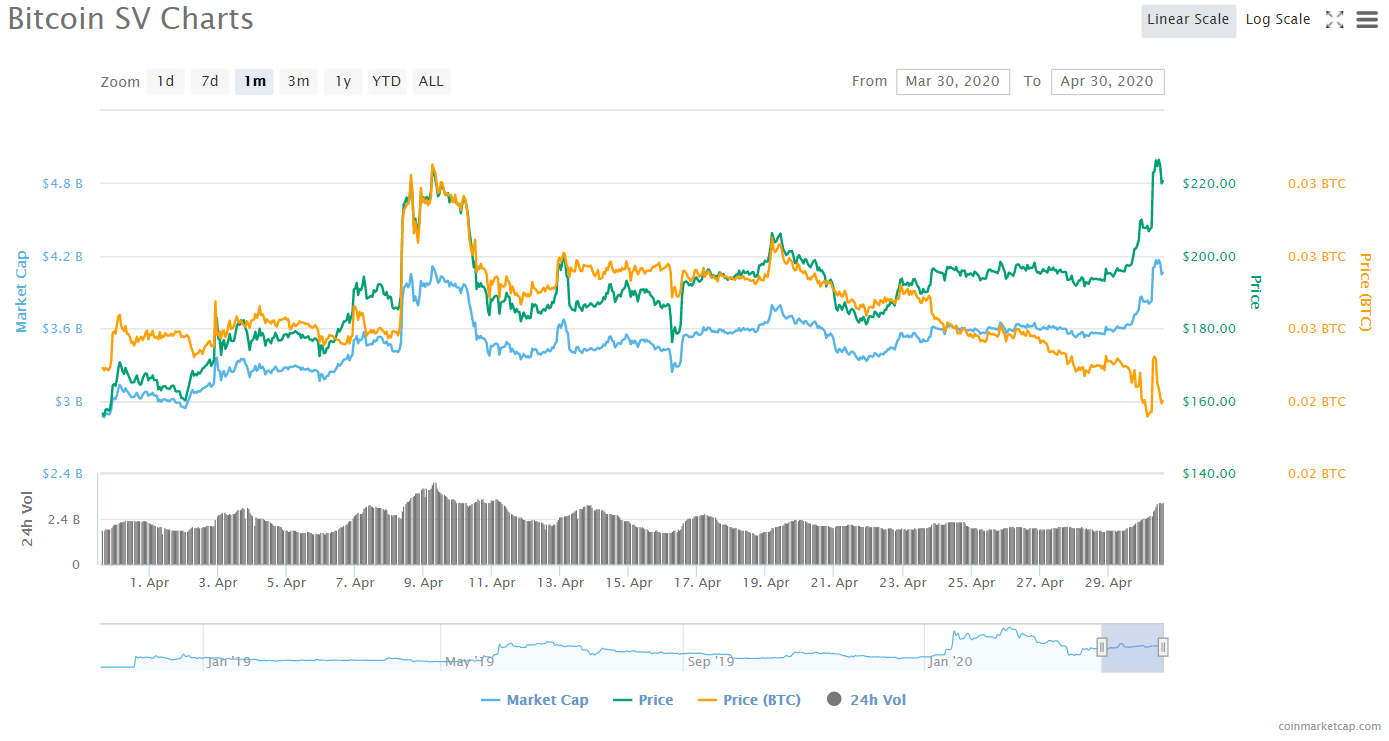Click the $2.4 B volume axis label
Image resolution: width=1389 pixels, height=741 pixels.
coord(62,474)
